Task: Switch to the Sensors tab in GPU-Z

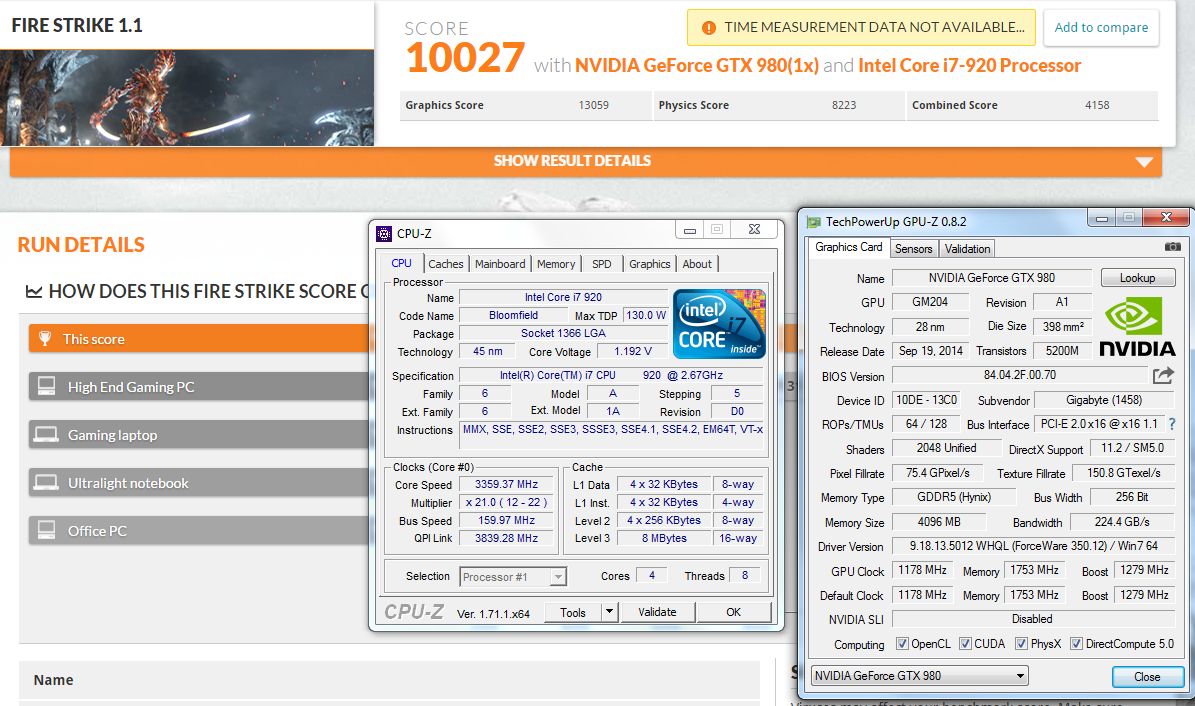Action: click(913, 249)
